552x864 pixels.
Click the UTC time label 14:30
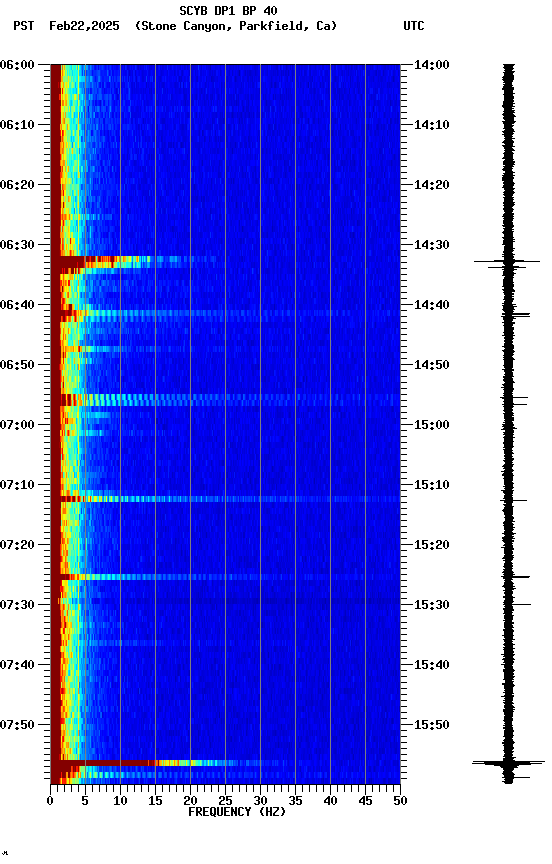point(432,245)
